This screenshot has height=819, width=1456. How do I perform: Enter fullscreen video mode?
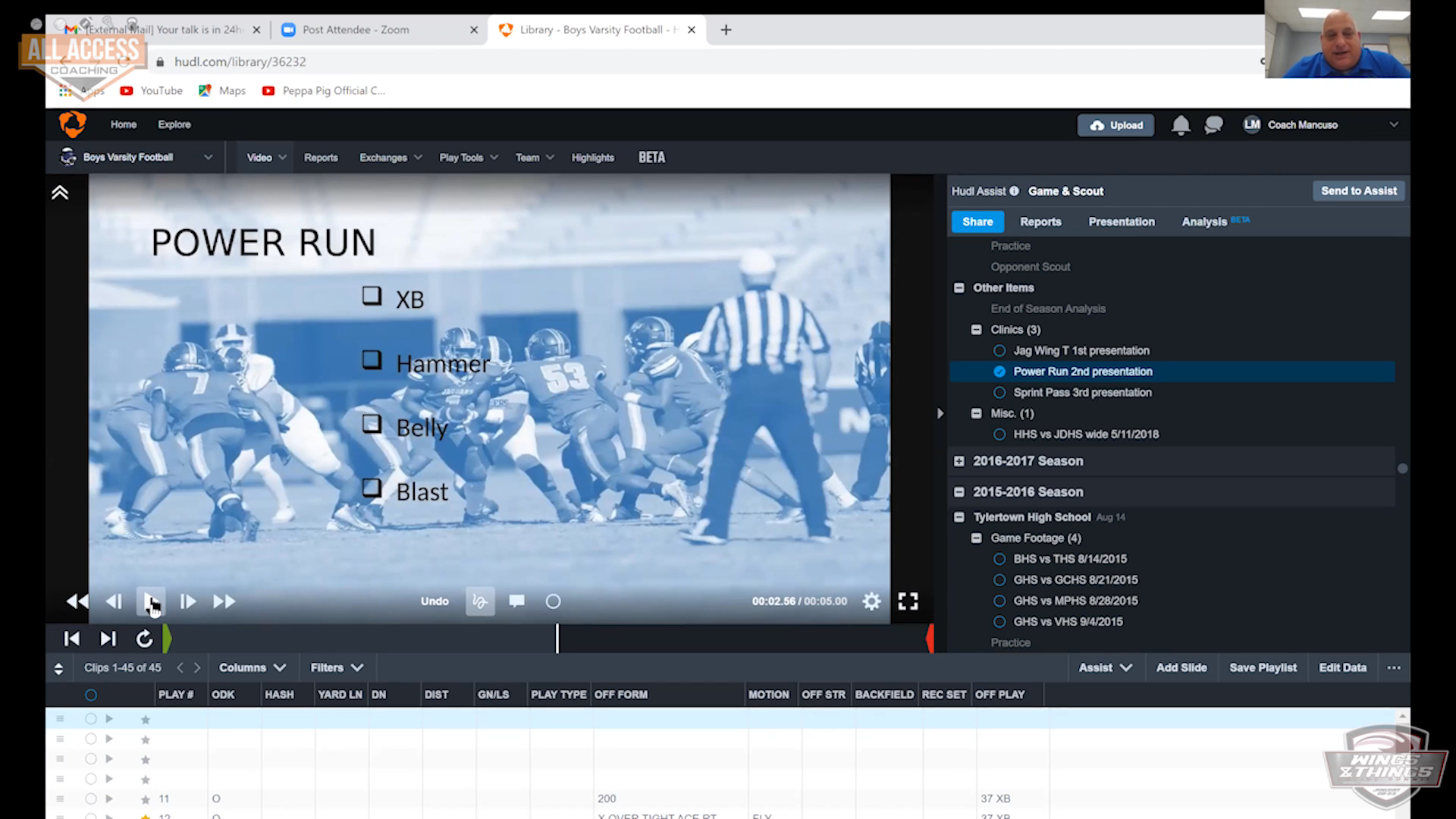click(x=908, y=601)
